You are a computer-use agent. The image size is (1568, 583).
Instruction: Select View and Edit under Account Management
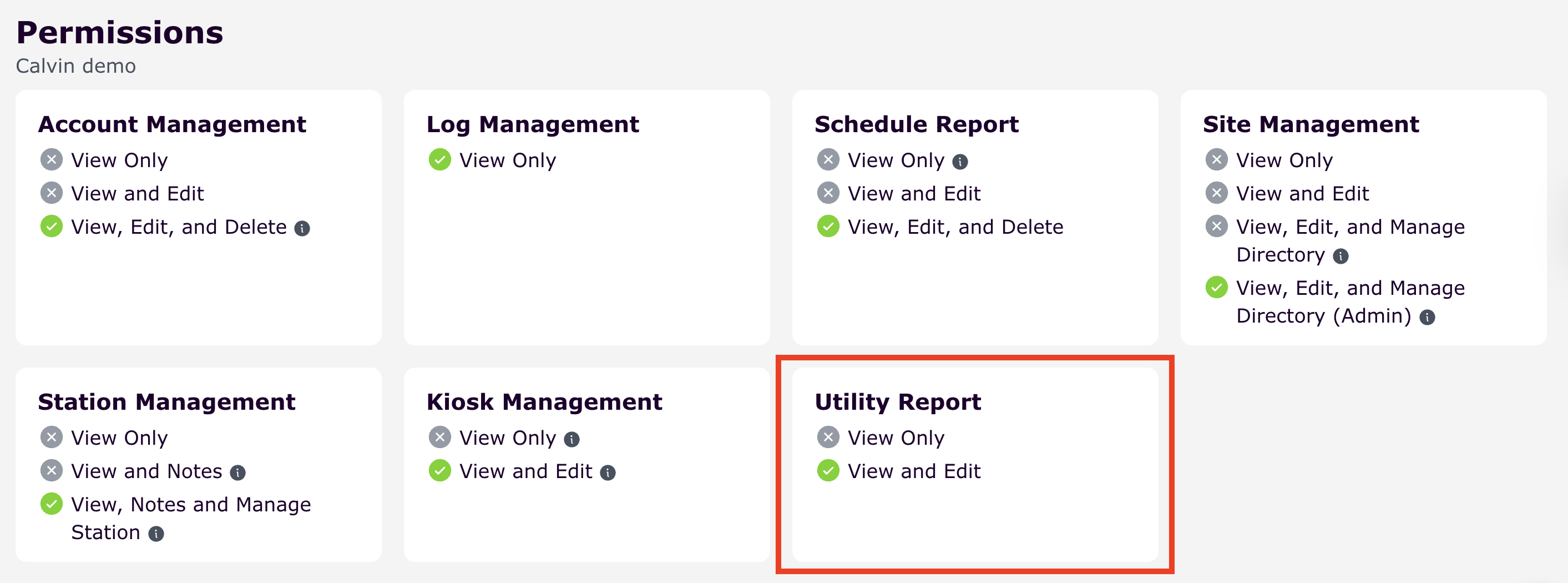click(x=52, y=194)
